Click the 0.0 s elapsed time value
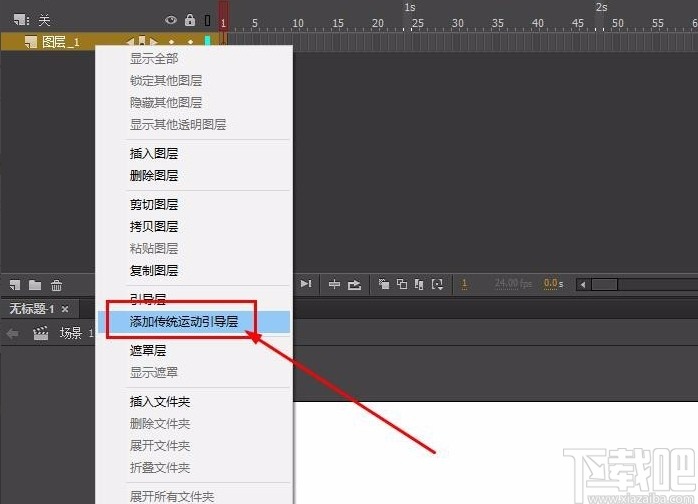Viewport: 698px width, 504px height. 553,283
